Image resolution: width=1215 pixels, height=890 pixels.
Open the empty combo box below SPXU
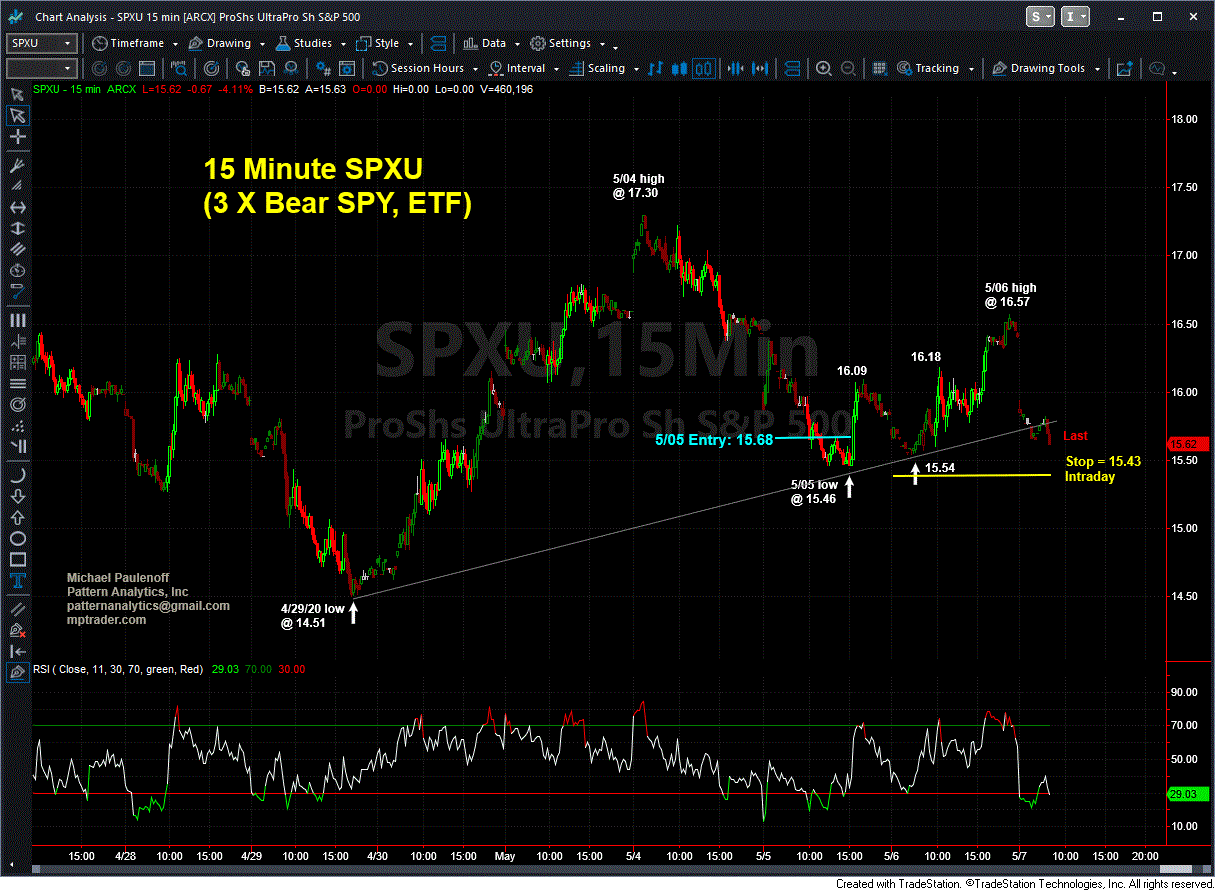click(42, 69)
